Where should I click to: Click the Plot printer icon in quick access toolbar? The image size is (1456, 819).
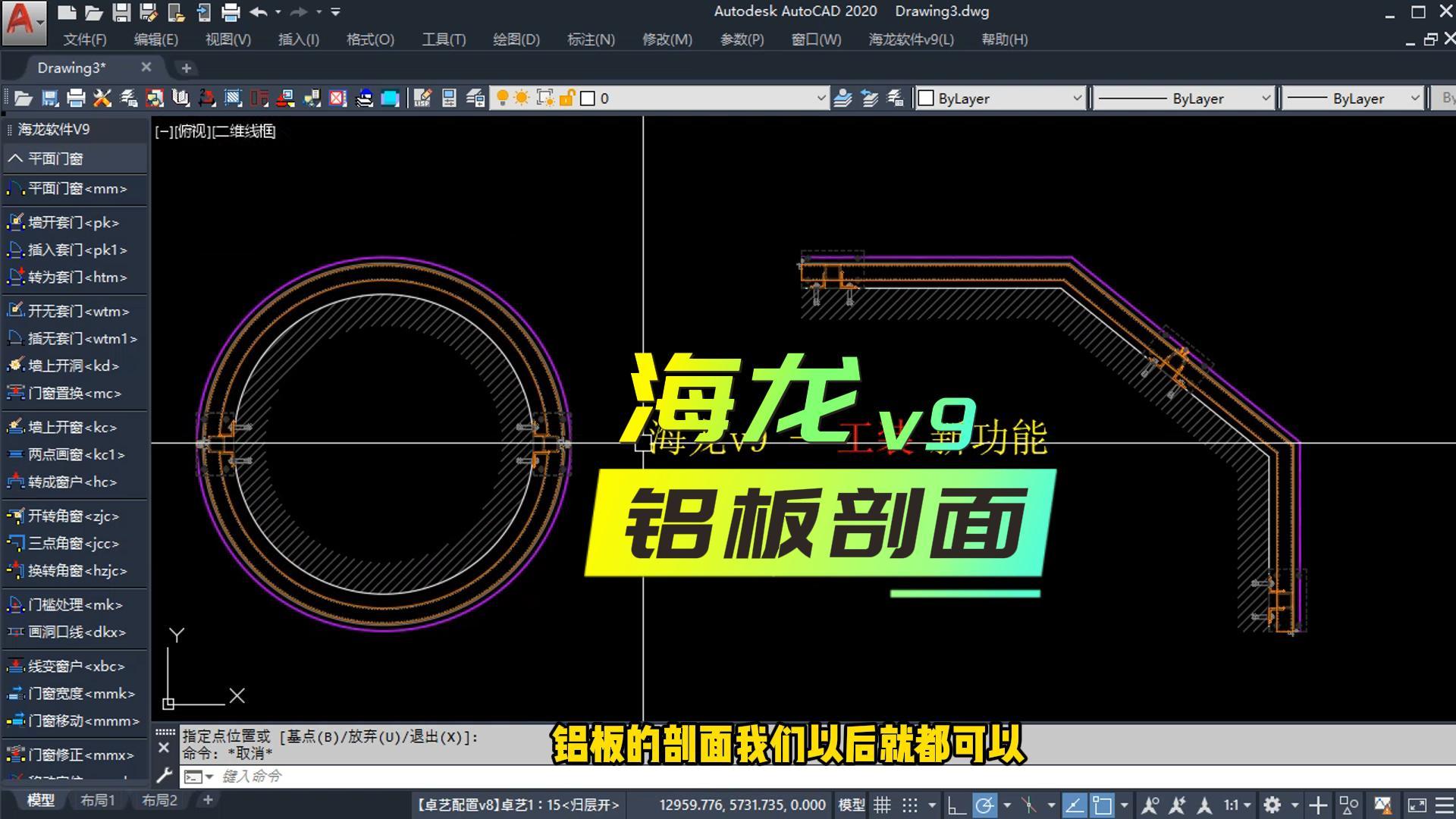pyautogui.click(x=231, y=12)
